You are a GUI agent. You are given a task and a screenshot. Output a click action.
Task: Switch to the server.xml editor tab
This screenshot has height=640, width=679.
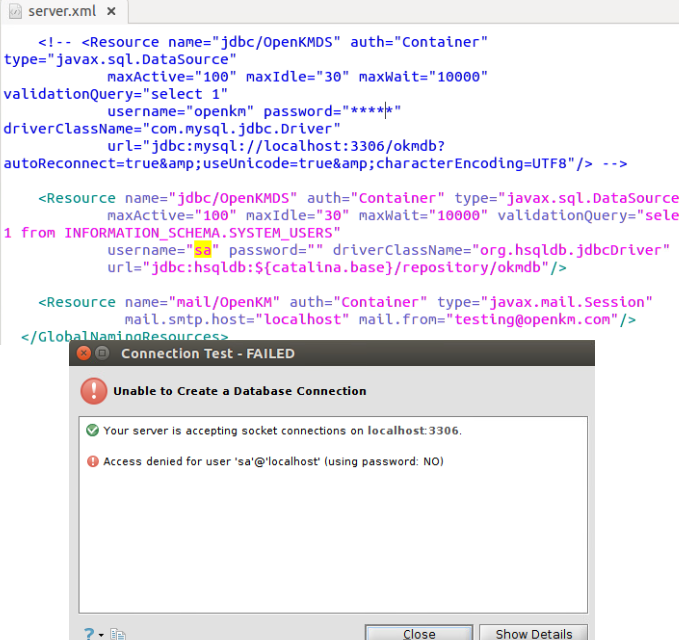click(62, 11)
